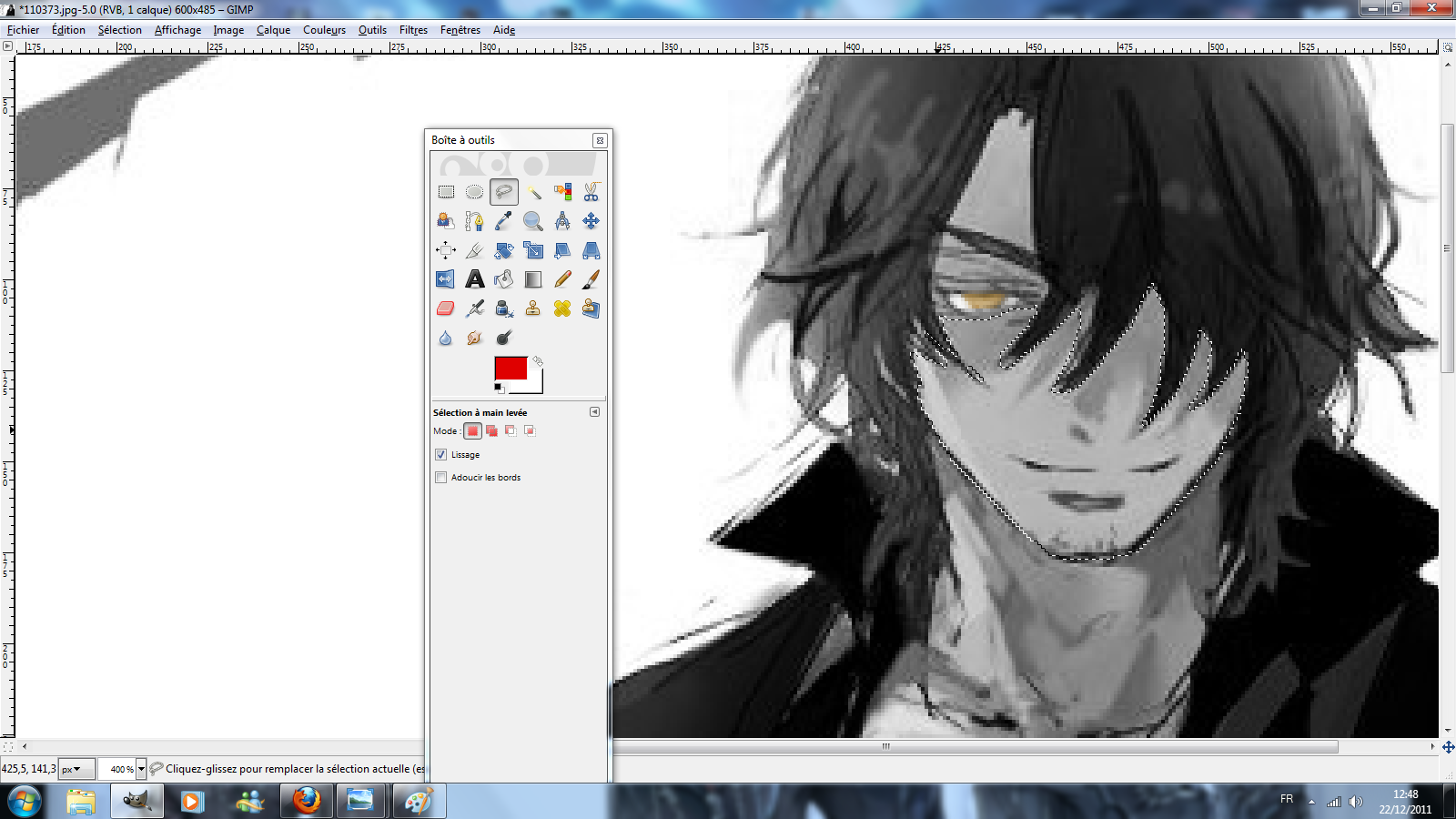Open the Couleurs menu
Viewport: 1456px width, 819px height.
pos(324,30)
